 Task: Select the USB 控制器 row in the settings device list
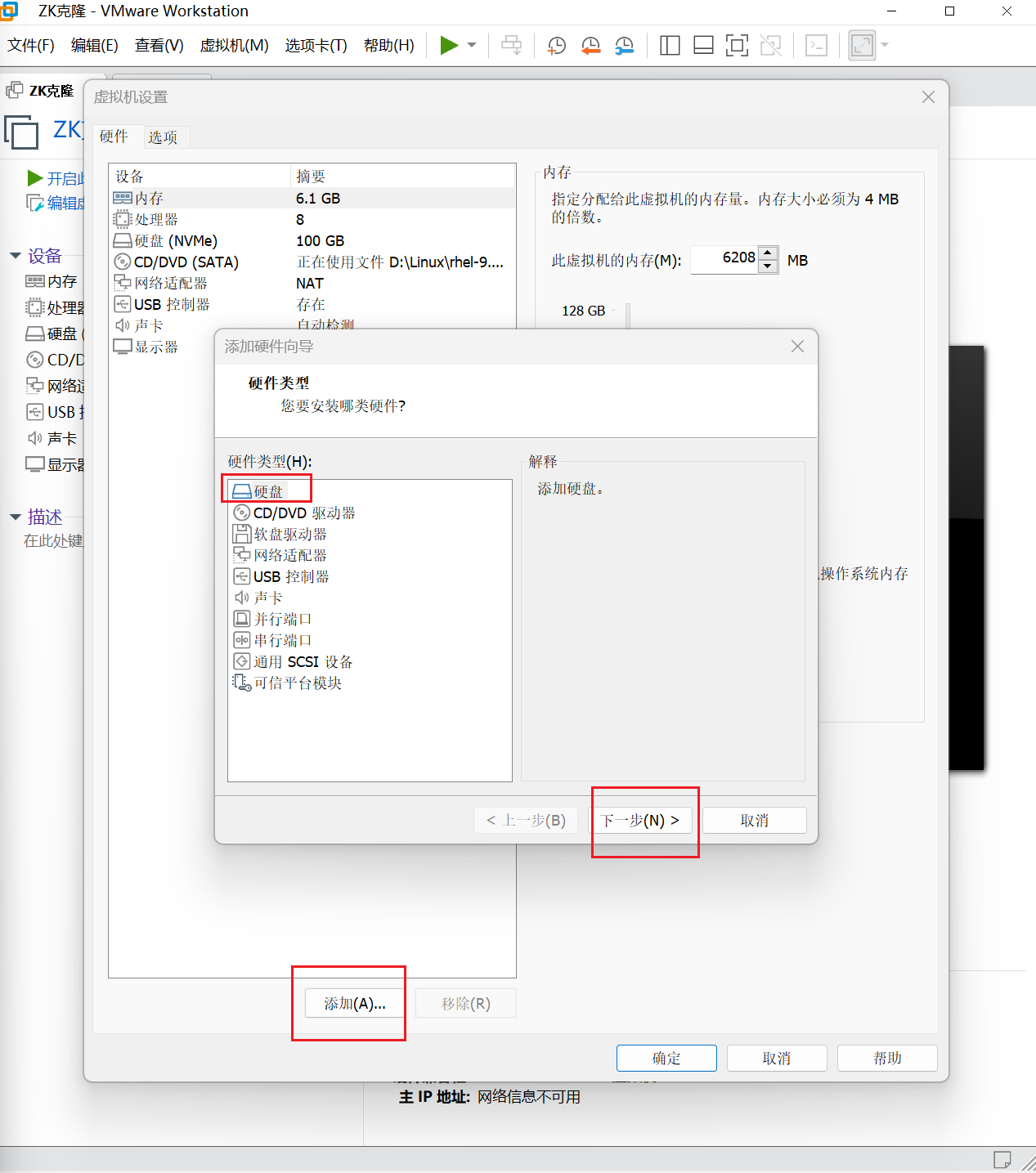[312, 304]
